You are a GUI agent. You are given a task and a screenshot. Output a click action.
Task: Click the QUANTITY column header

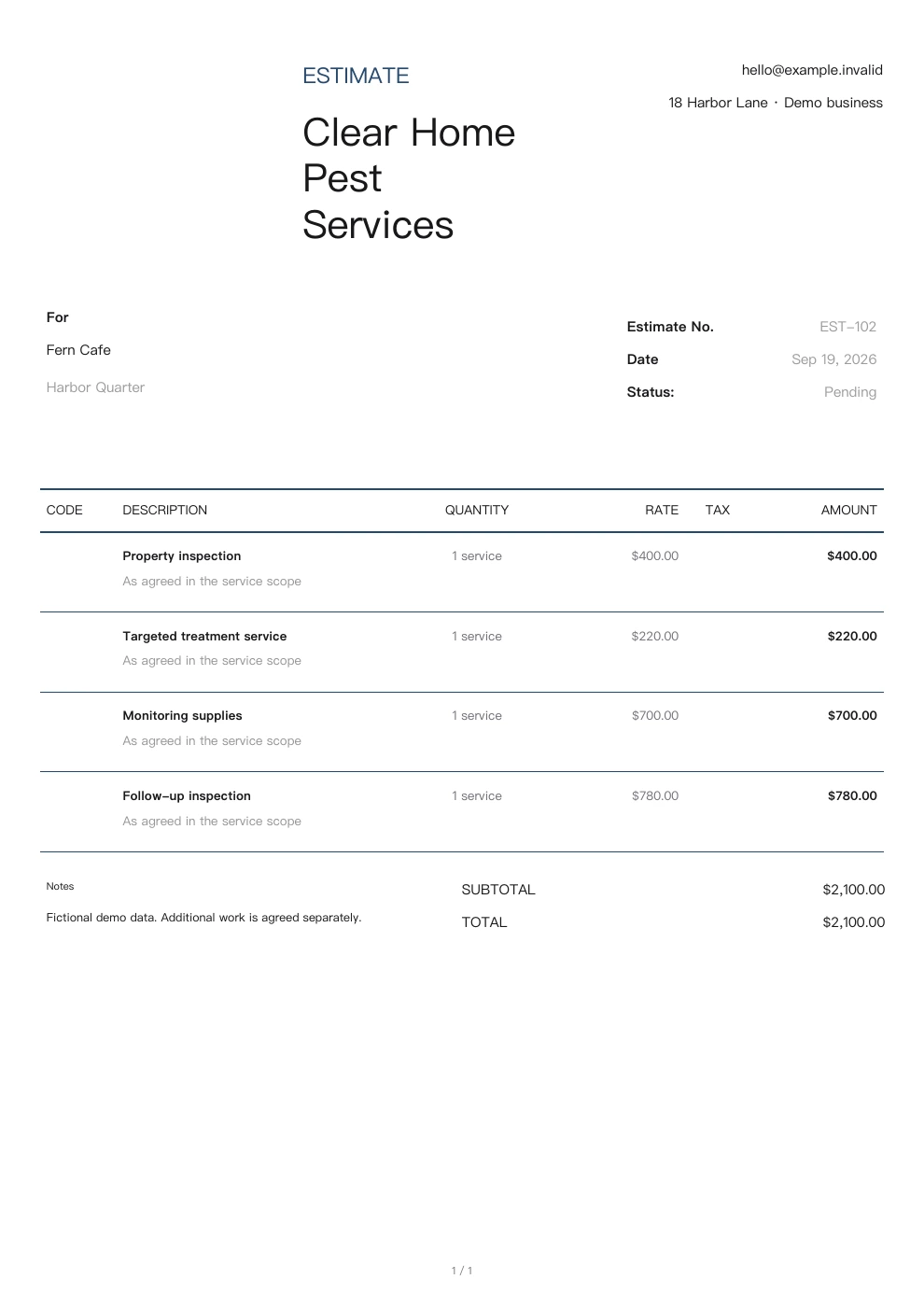click(477, 510)
